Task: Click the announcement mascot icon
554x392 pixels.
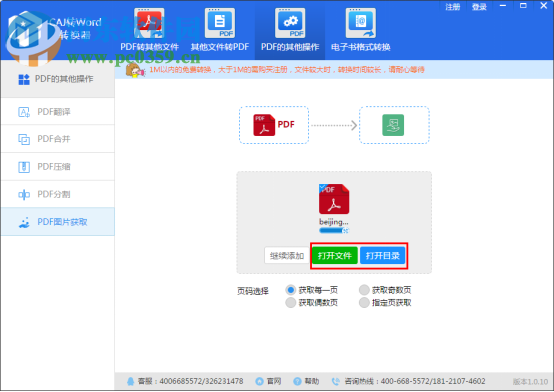Action: [x=135, y=70]
